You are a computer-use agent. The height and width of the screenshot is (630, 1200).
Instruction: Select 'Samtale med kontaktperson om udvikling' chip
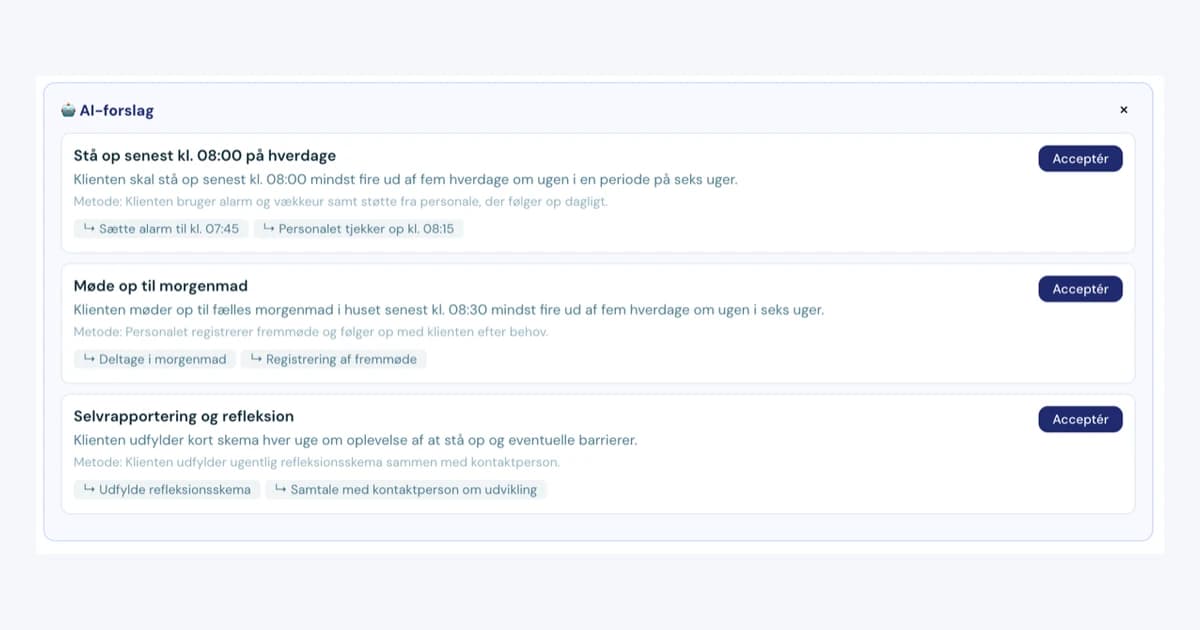coord(406,490)
